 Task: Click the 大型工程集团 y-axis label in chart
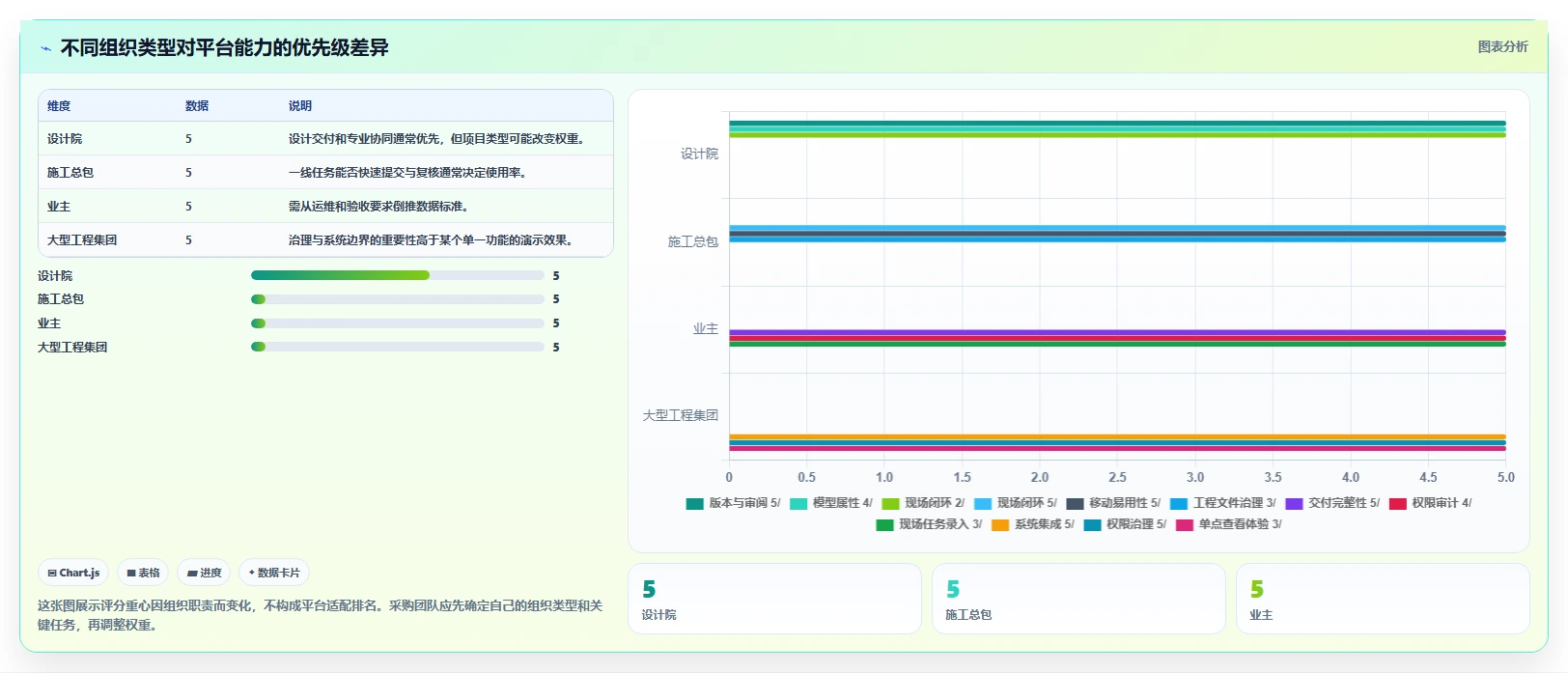point(681,415)
